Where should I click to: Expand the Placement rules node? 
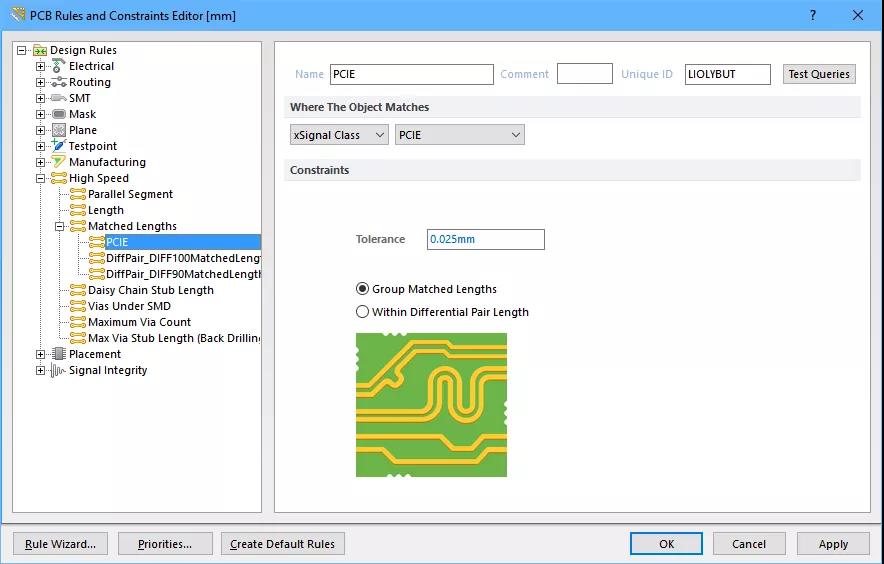click(x=40, y=354)
